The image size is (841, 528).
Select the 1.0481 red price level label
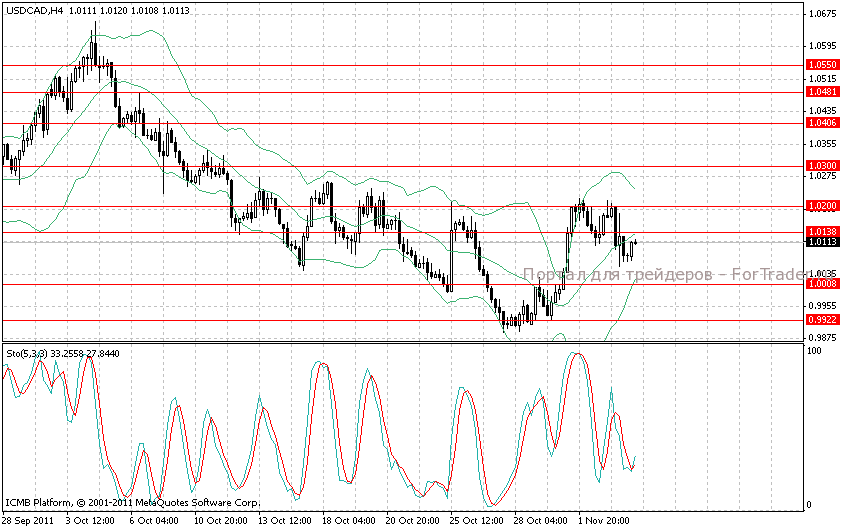822,92
